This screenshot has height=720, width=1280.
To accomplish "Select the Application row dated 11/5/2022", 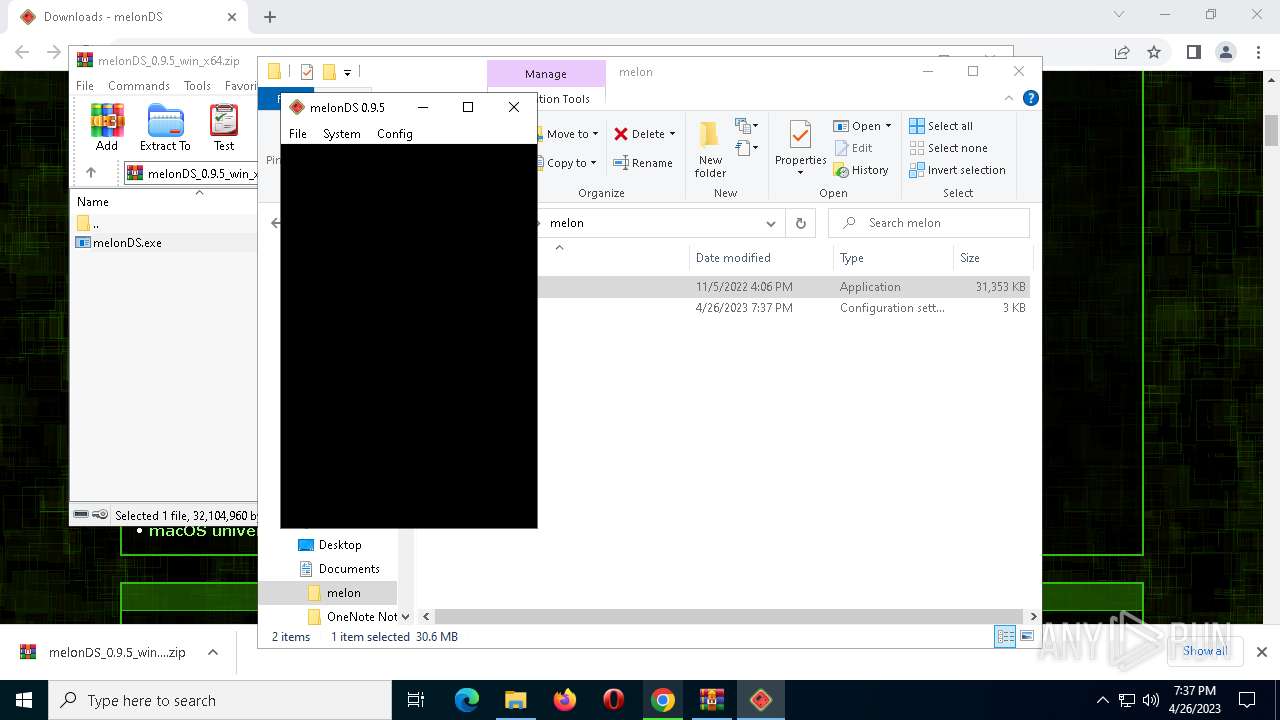I will point(723,287).
